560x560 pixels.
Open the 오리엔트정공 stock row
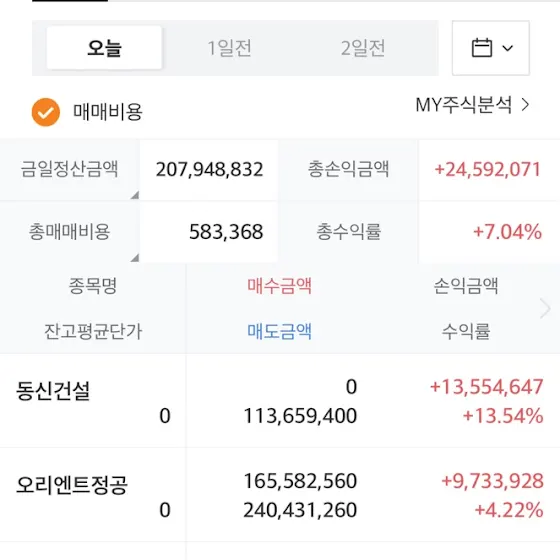(x=280, y=495)
